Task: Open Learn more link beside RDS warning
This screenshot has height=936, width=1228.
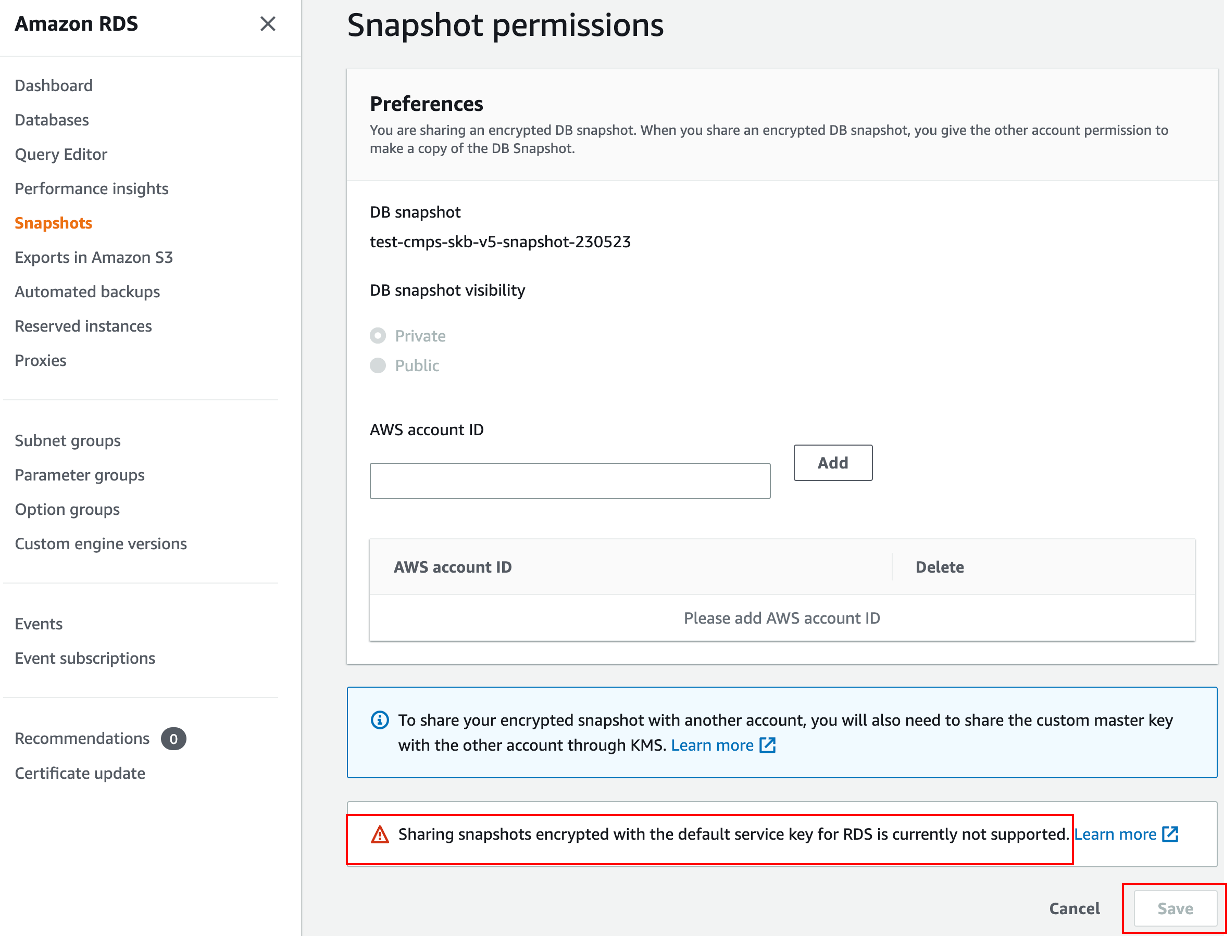Action: click(x=1115, y=834)
